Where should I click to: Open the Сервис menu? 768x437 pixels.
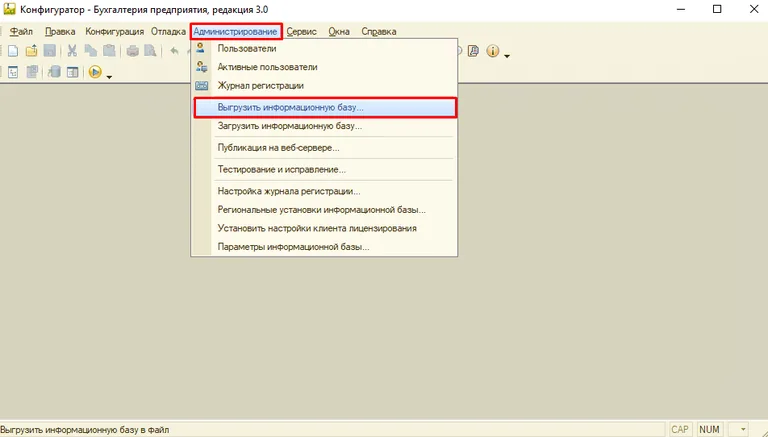[x=301, y=32]
